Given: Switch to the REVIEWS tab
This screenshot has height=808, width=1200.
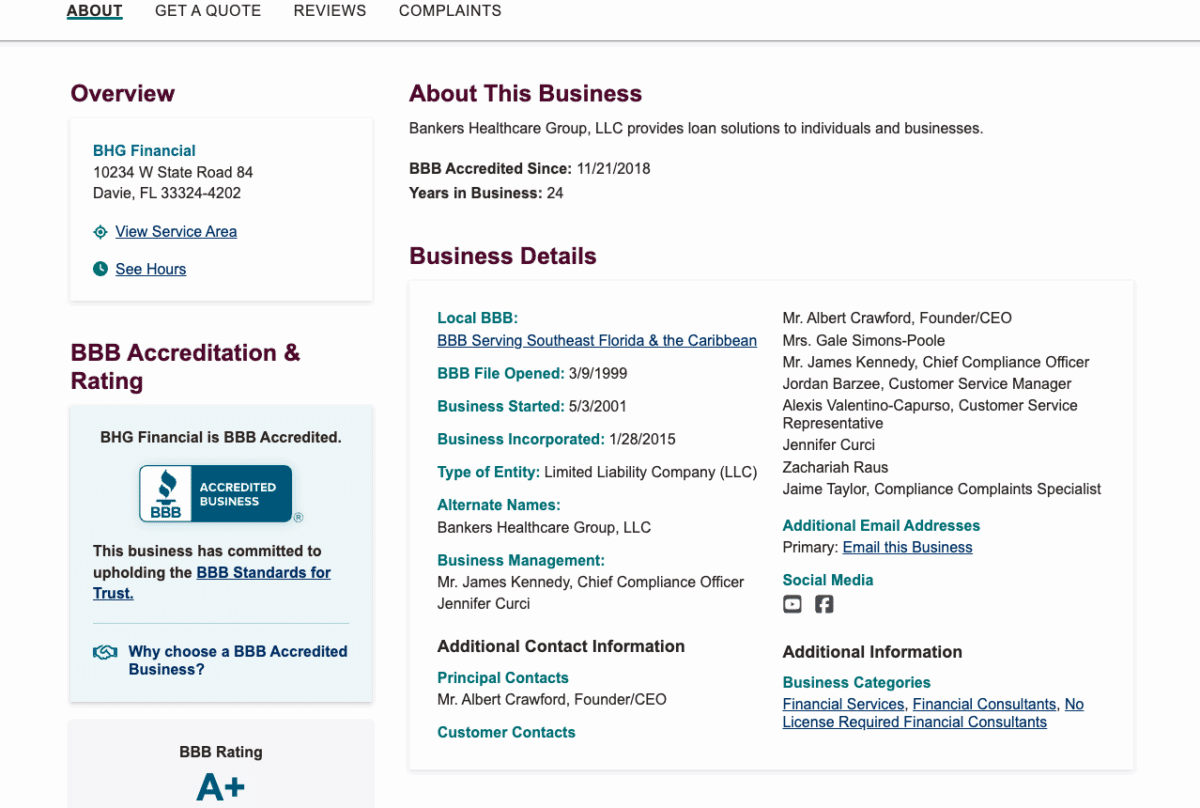Looking at the screenshot, I should (x=329, y=10).
